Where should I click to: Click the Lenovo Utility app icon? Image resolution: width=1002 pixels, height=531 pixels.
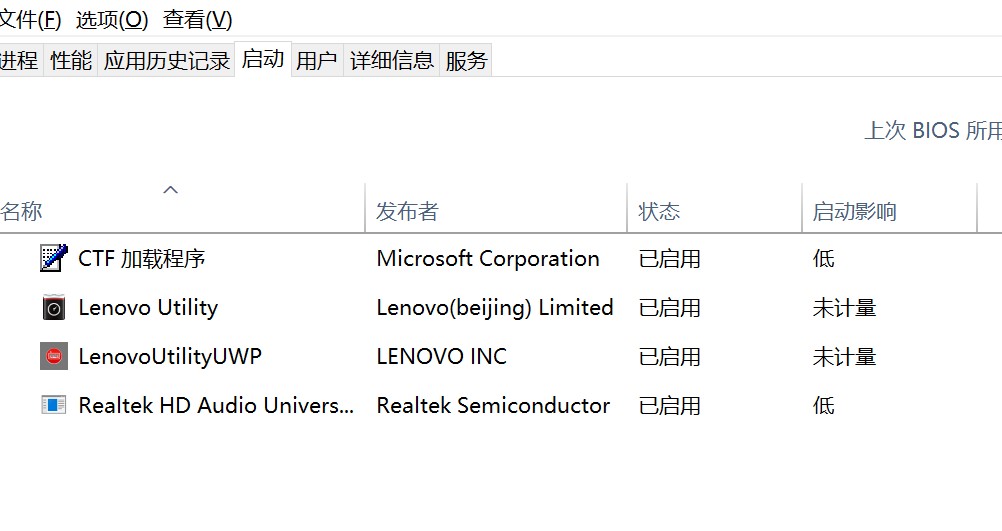pyautogui.click(x=54, y=307)
